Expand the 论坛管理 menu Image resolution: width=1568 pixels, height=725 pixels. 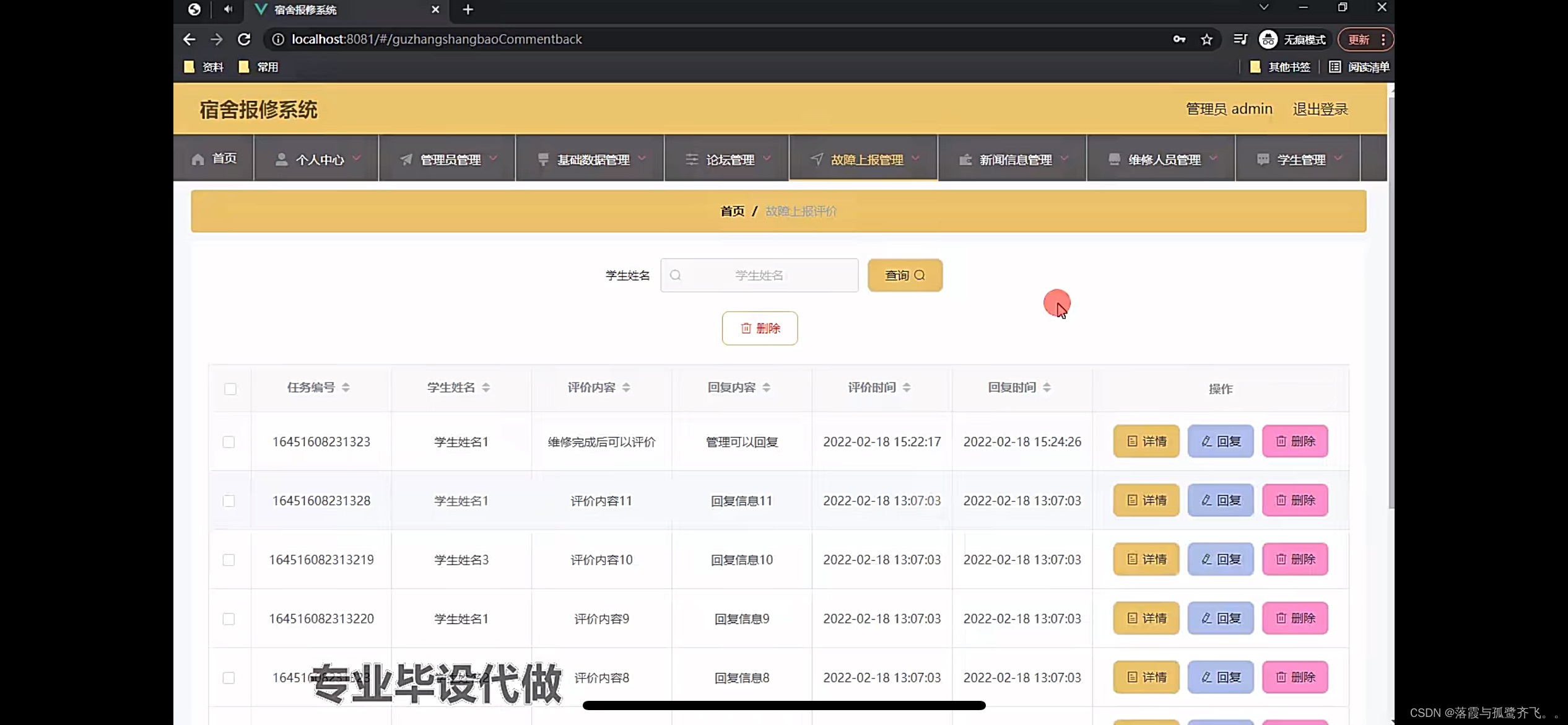point(727,159)
